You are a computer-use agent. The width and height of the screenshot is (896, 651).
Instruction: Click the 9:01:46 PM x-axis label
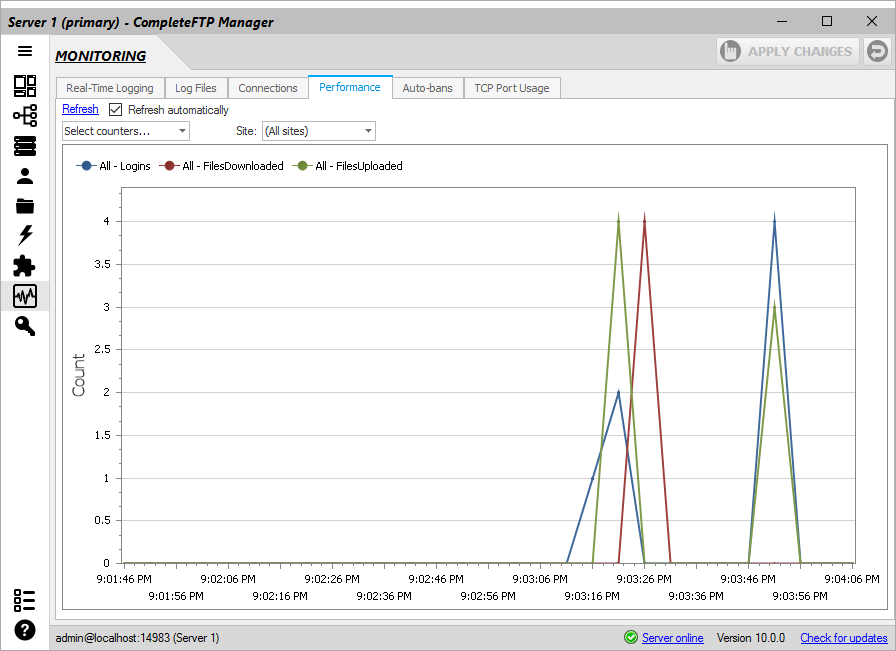(x=124, y=579)
